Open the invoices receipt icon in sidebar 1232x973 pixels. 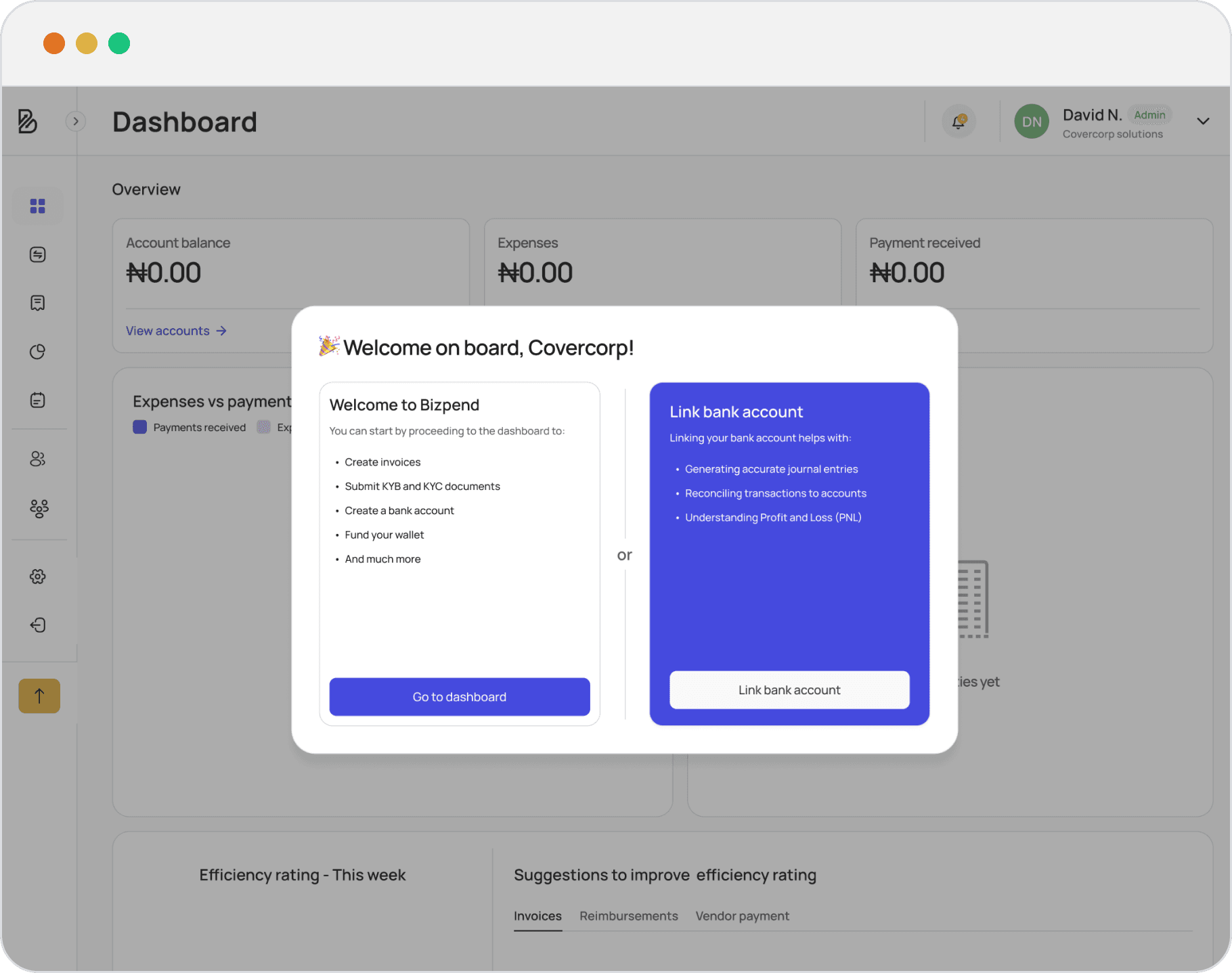38,302
